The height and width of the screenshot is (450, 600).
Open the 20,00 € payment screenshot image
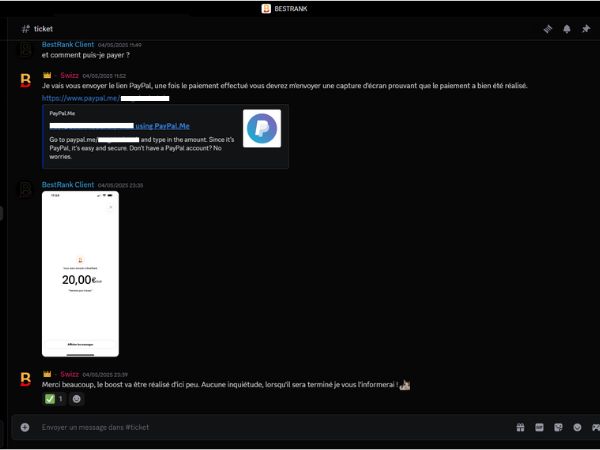click(x=80, y=273)
